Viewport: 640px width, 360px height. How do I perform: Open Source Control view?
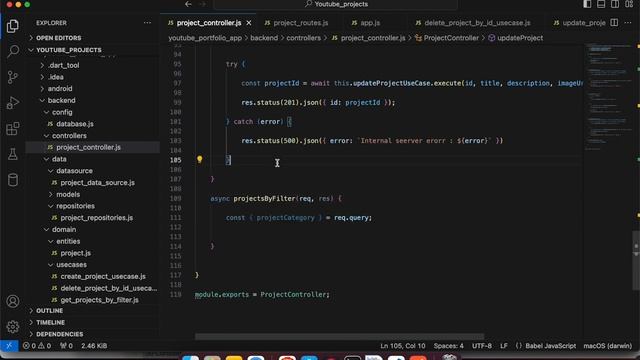pos(13,77)
